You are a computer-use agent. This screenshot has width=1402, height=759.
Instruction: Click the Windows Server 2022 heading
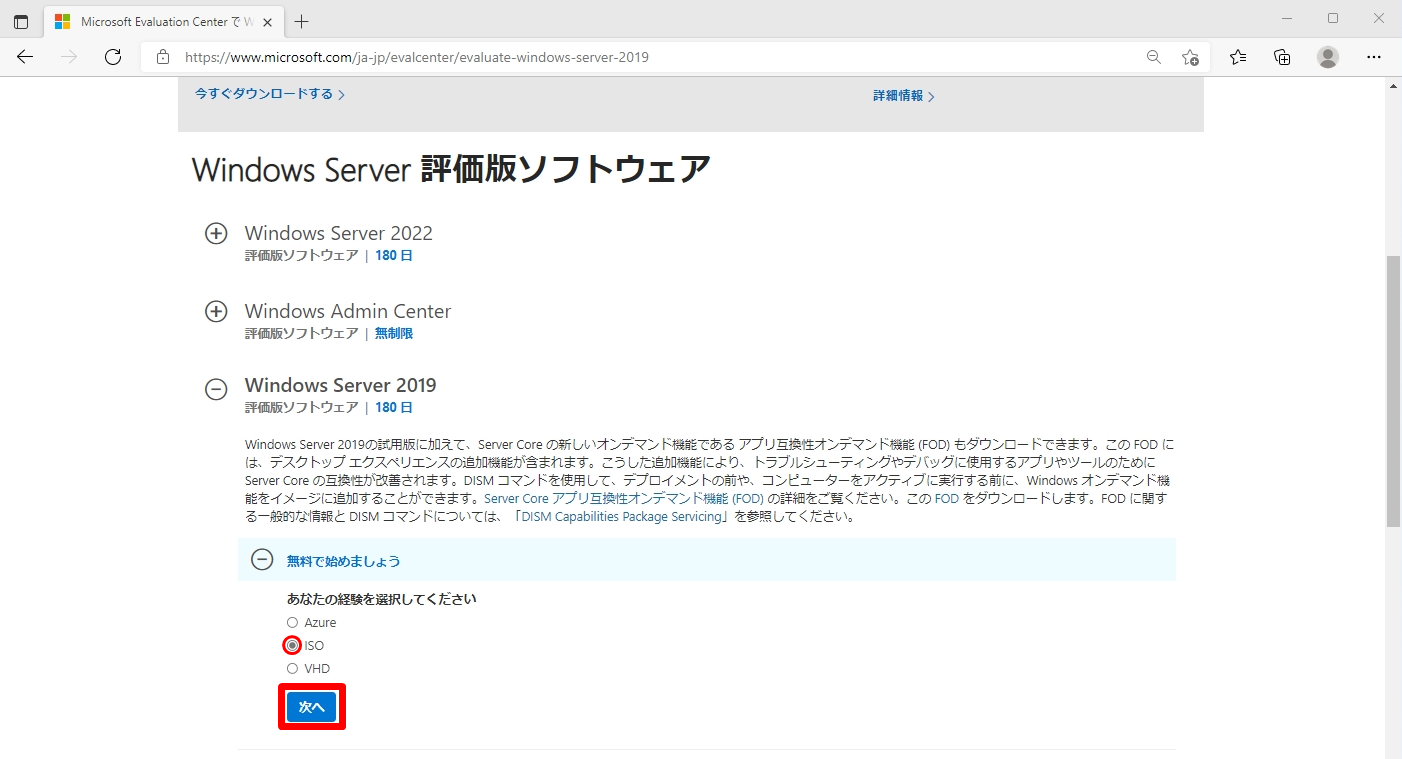[x=339, y=233]
